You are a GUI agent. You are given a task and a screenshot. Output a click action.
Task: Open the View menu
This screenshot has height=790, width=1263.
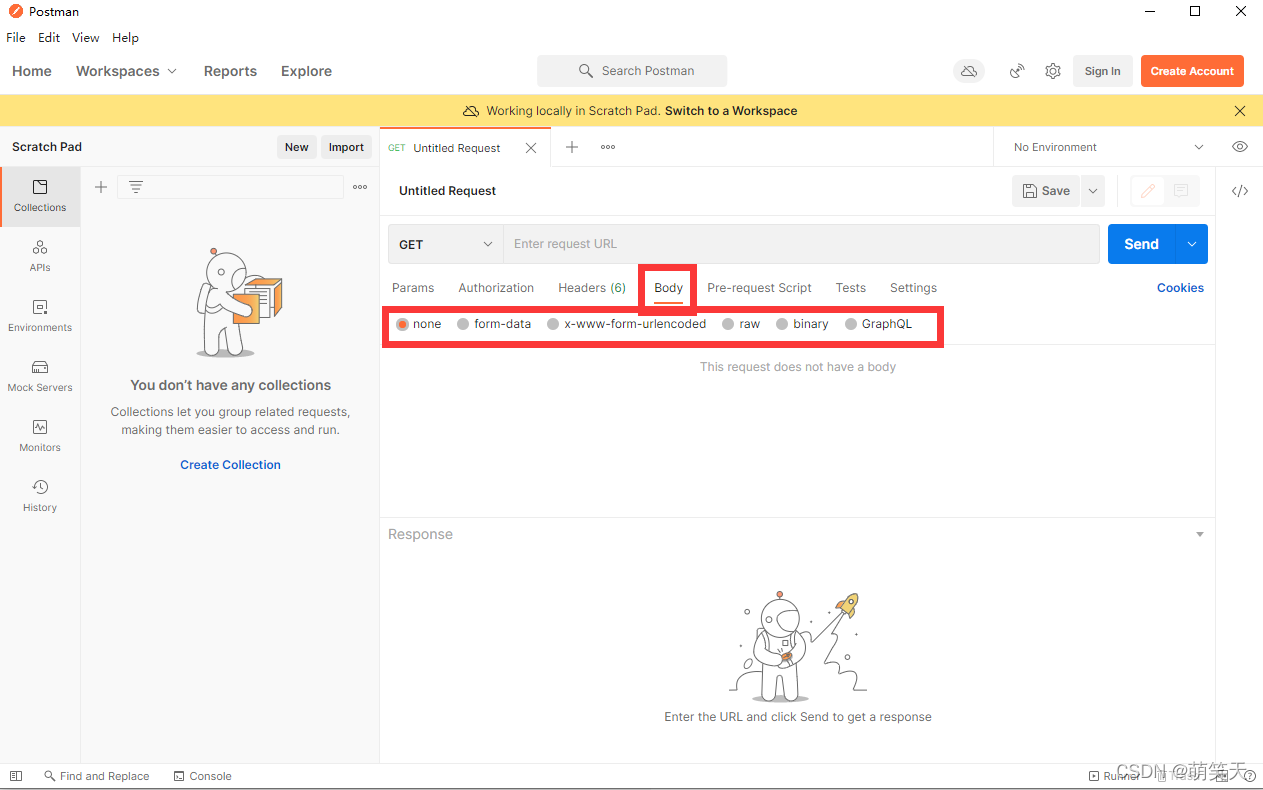[85, 38]
